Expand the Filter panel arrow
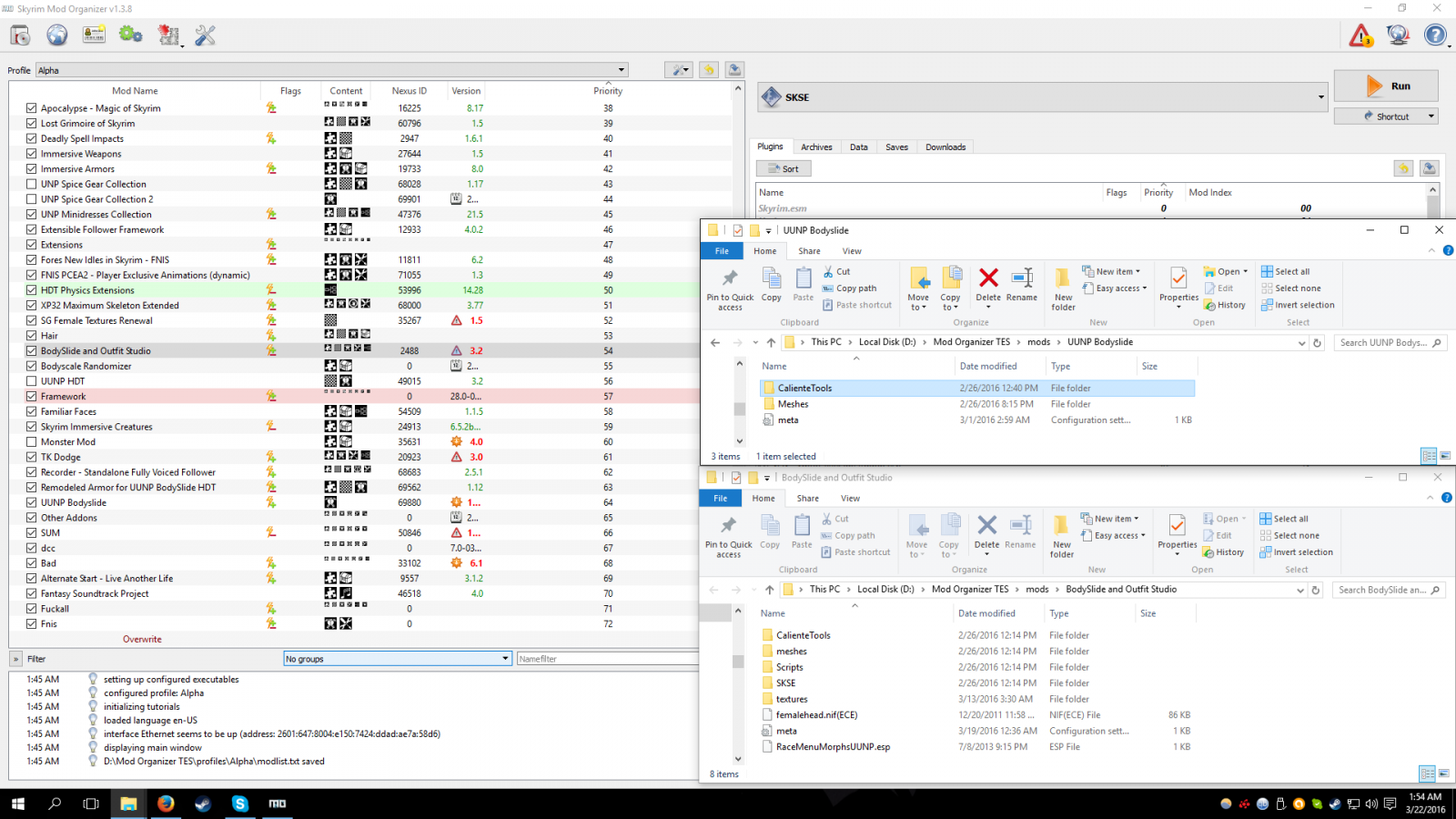This screenshot has width=1456, height=819. 15,659
